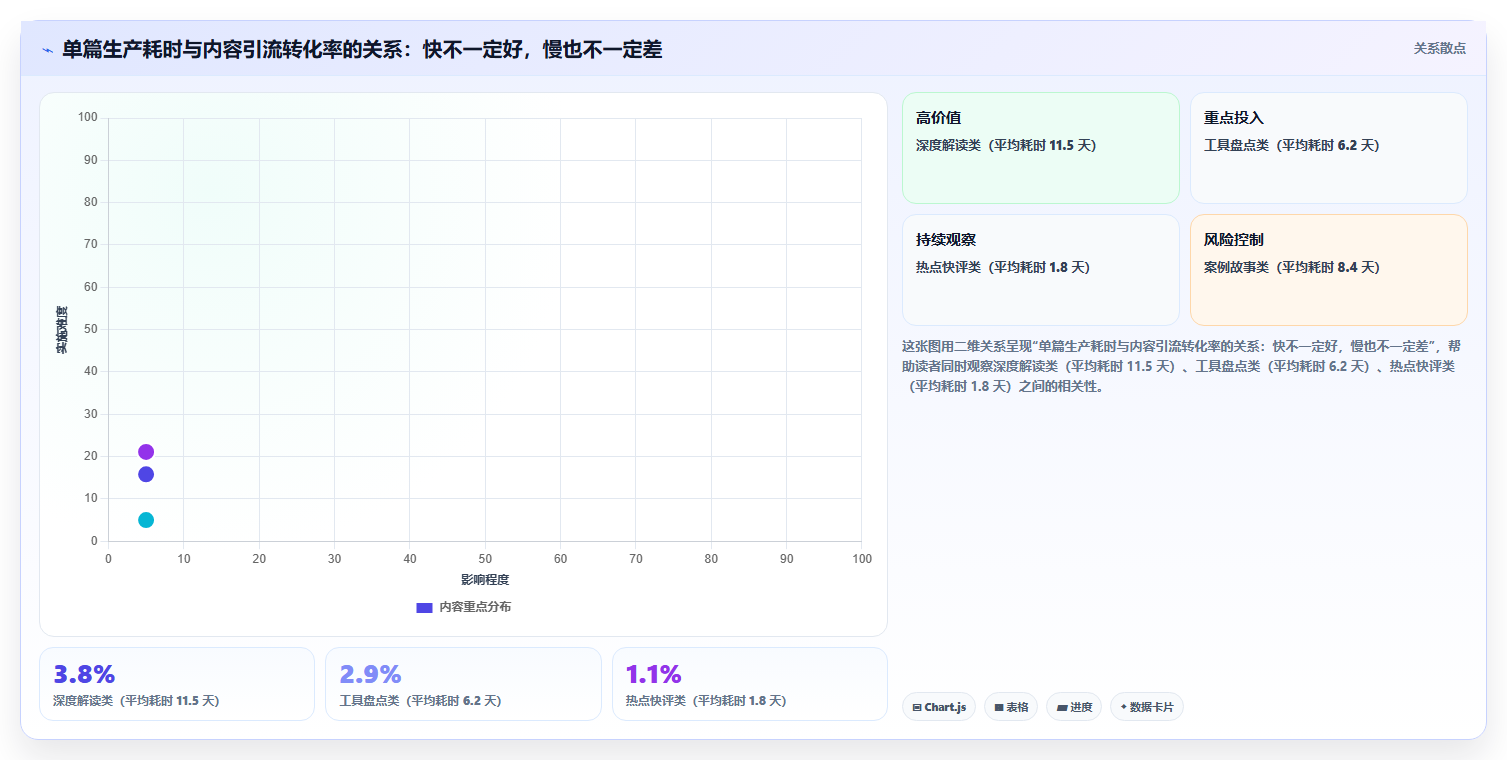1507x760 pixels.
Task: Click the 实施难度 y-axis title
Action: [62, 329]
